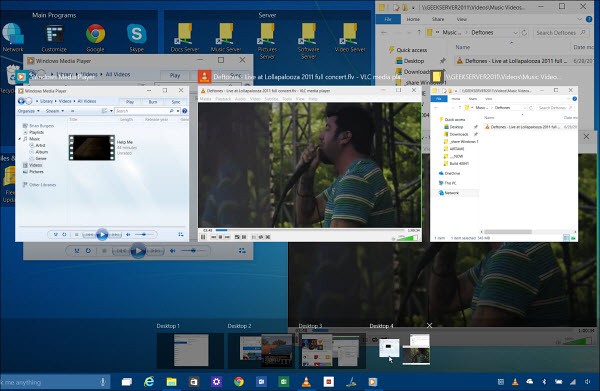The height and width of the screenshot is (391, 600).
Task: Open the Music Server folder shortcut
Action: click(226, 37)
